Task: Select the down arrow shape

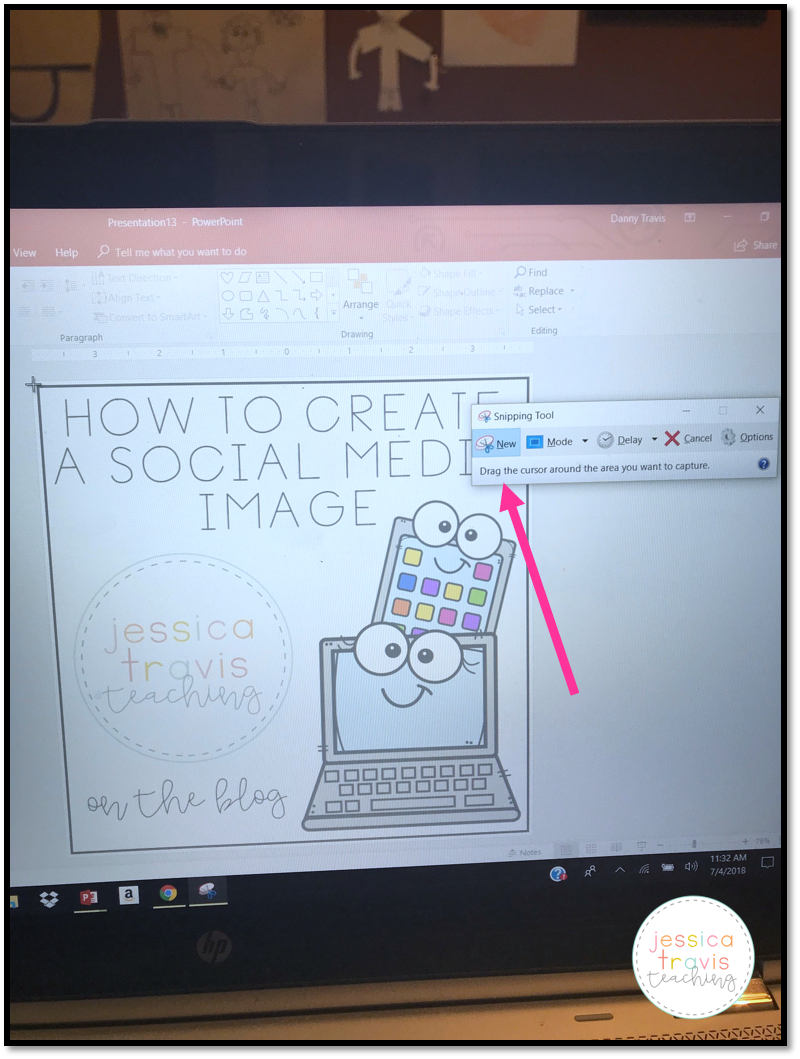Action: pos(228,314)
